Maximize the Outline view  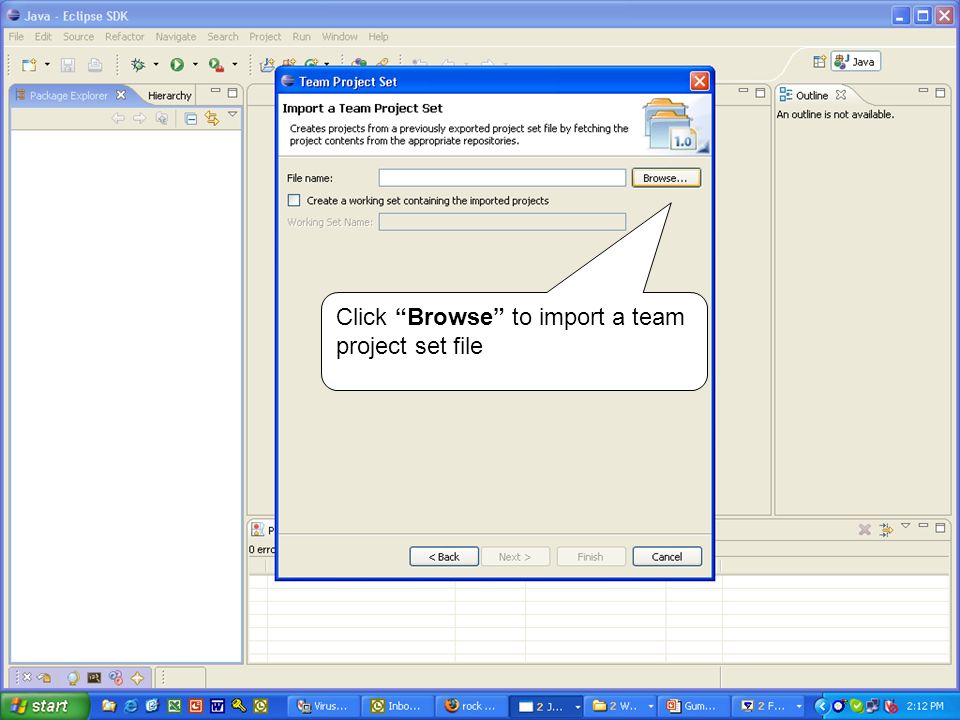(x=940, y=92)
